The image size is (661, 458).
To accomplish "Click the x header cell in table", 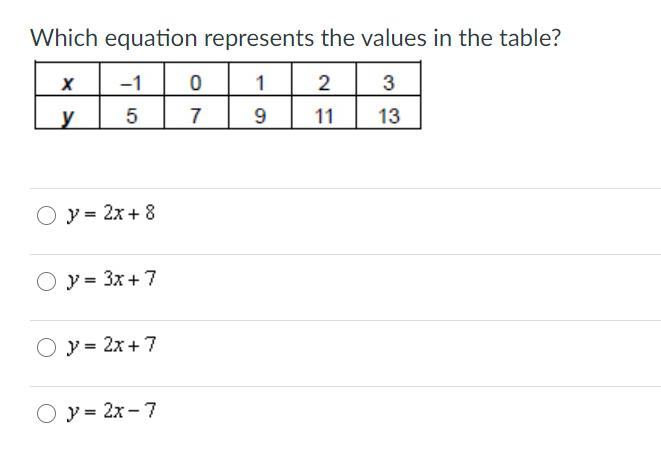I will [x=67, y=79].
